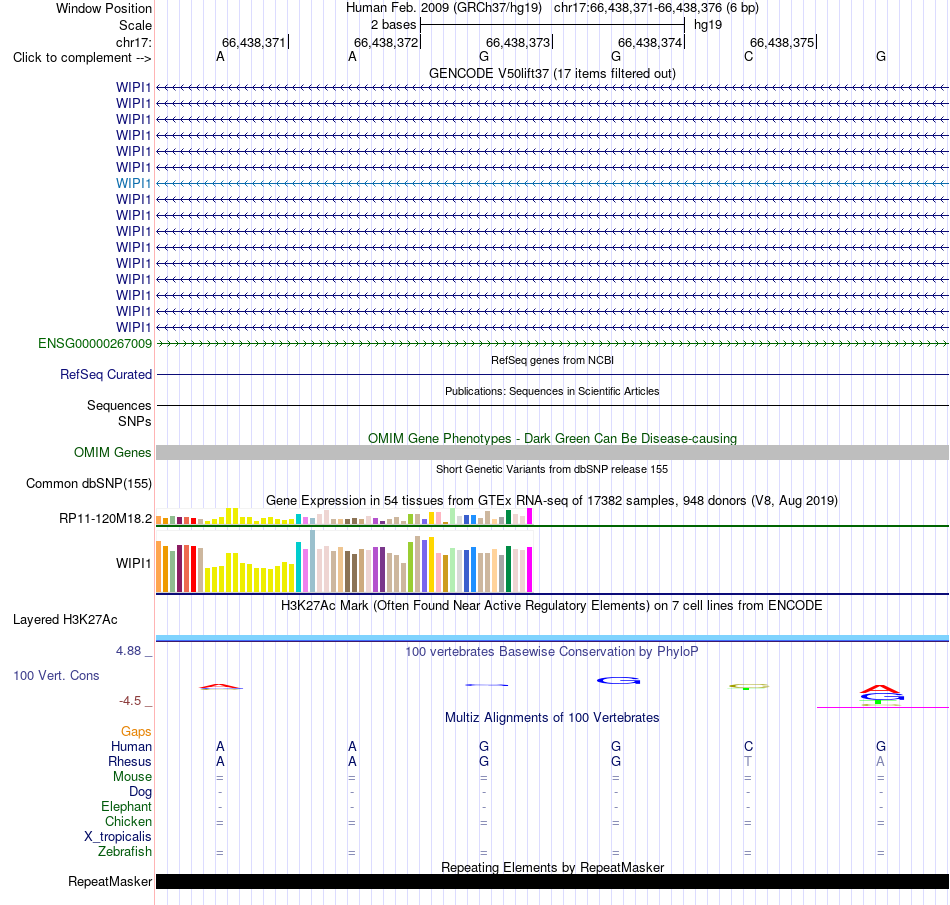Click the RP11-120M18.2 expression bar chart
950x905 pixels.
(344, 516)
